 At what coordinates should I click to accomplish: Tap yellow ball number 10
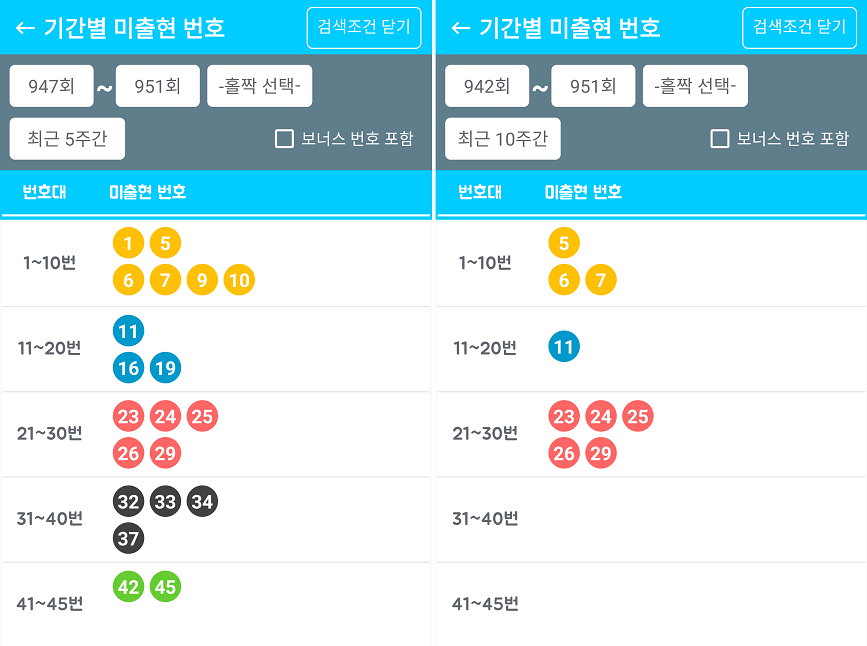pos(239,281)
